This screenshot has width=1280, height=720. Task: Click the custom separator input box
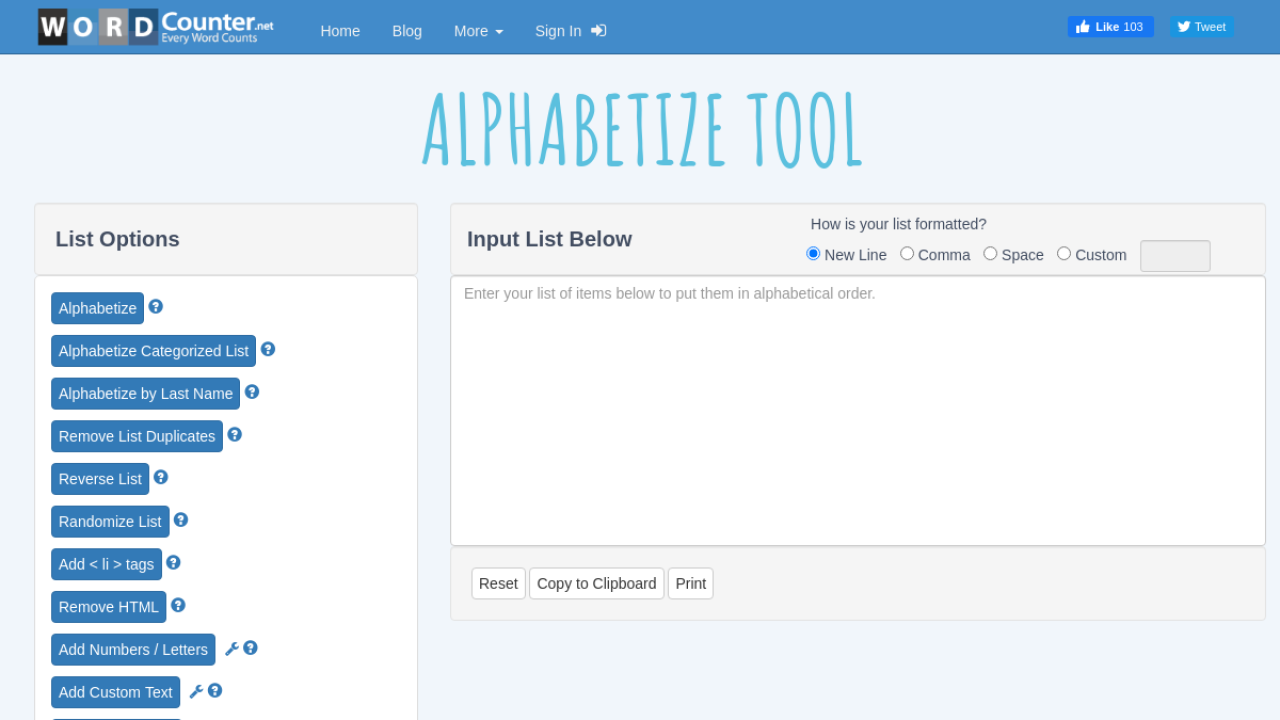point(1175,256)
